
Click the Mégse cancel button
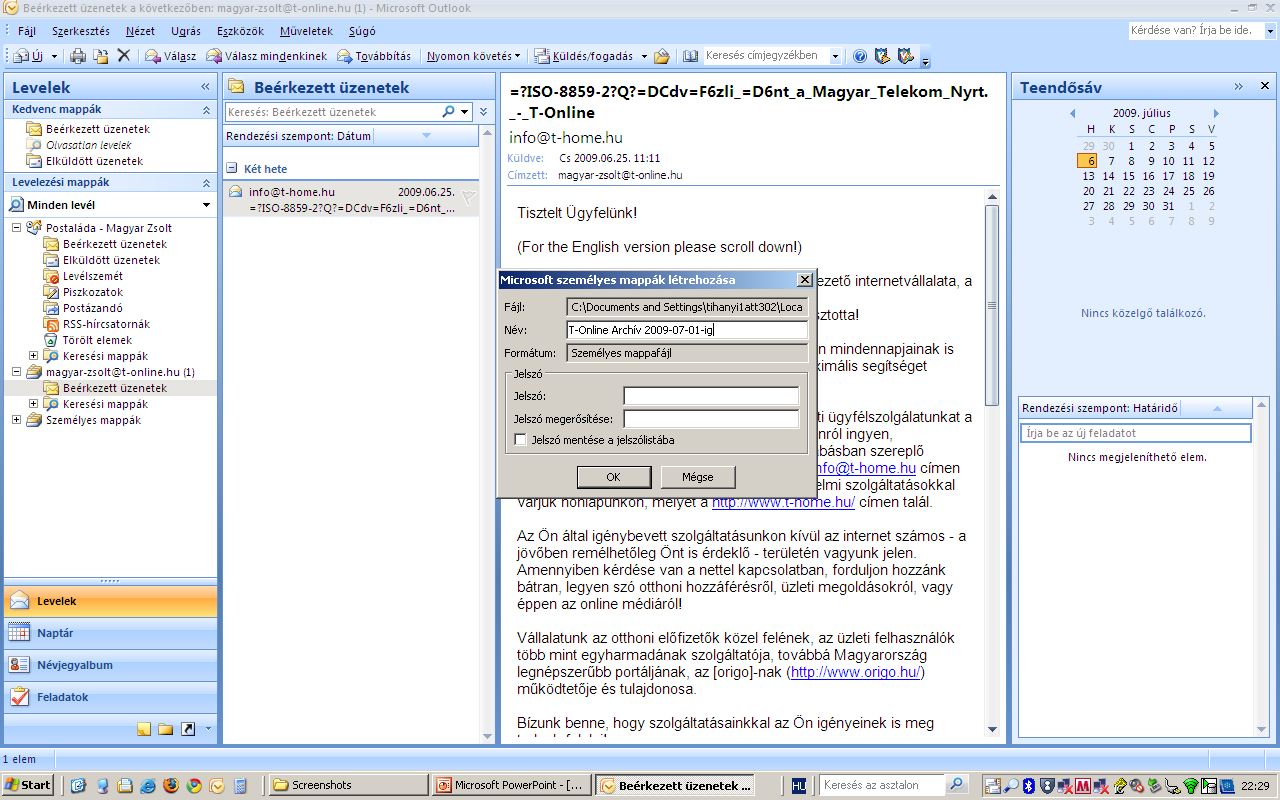pos(698,477)
